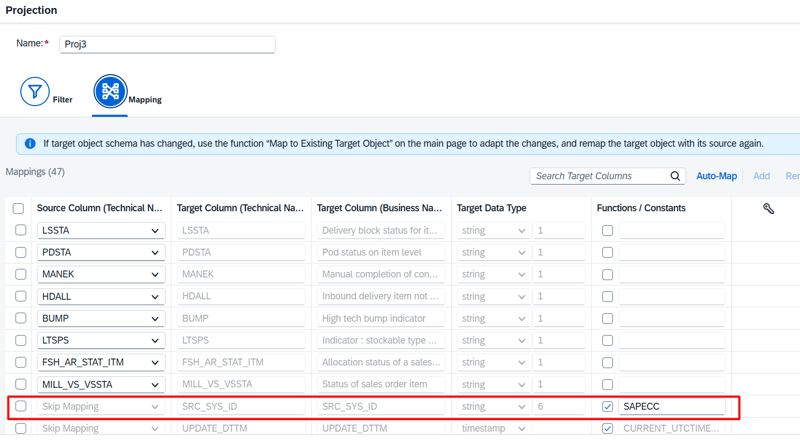Click the search magnifier icon
The height and width of the screenshot is (446, 800).
coord(675,176)
